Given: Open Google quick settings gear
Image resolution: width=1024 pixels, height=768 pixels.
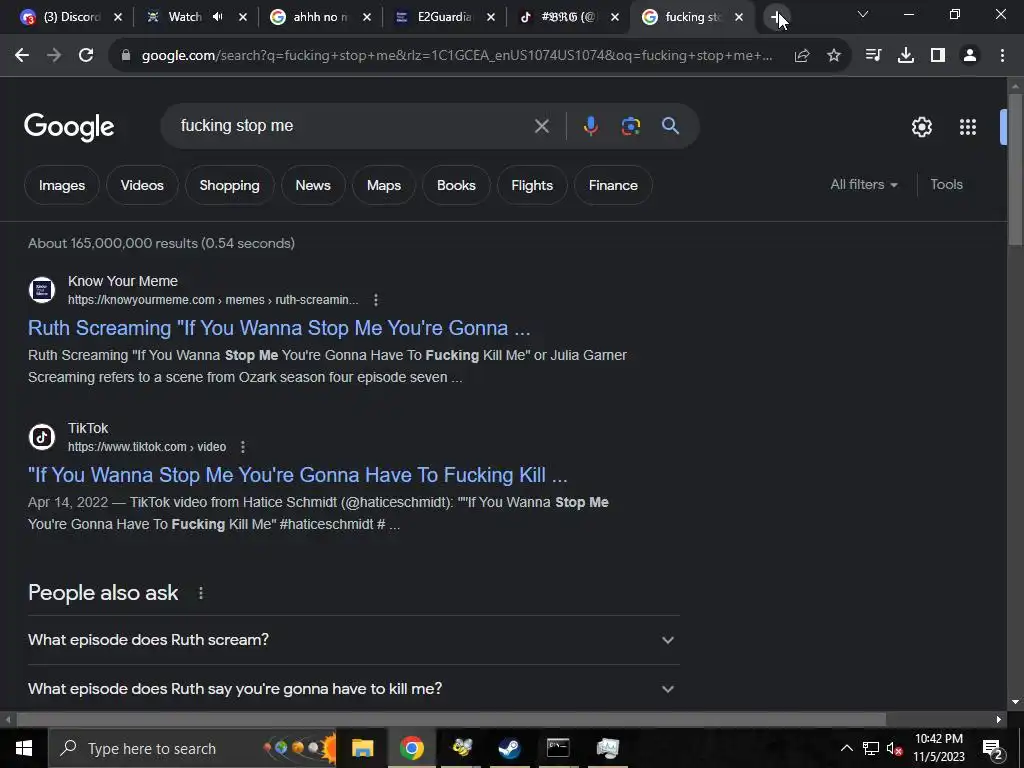Looking at the screenshot, I should 921,127.
